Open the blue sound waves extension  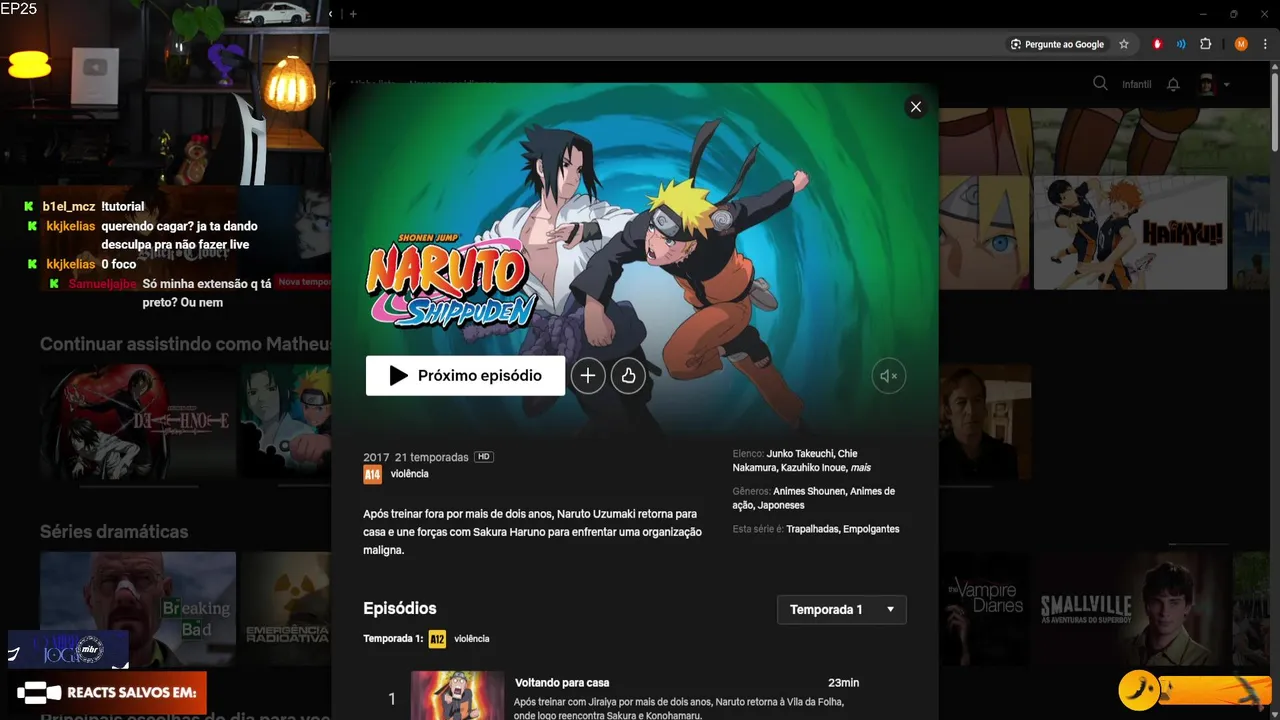pyautogui.click(x=1181, y=44)
